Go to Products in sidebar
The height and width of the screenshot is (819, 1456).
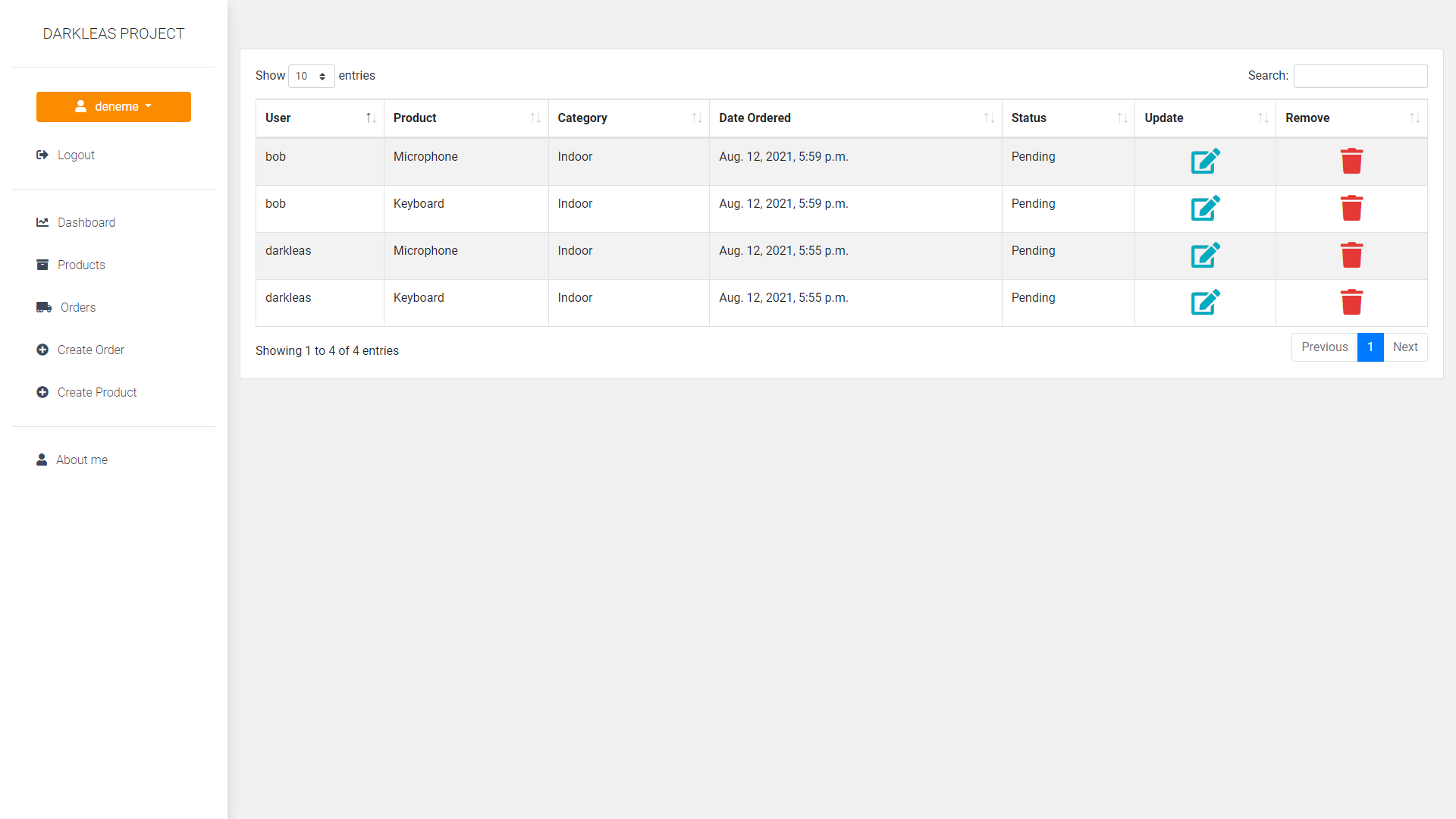[81, 265]
